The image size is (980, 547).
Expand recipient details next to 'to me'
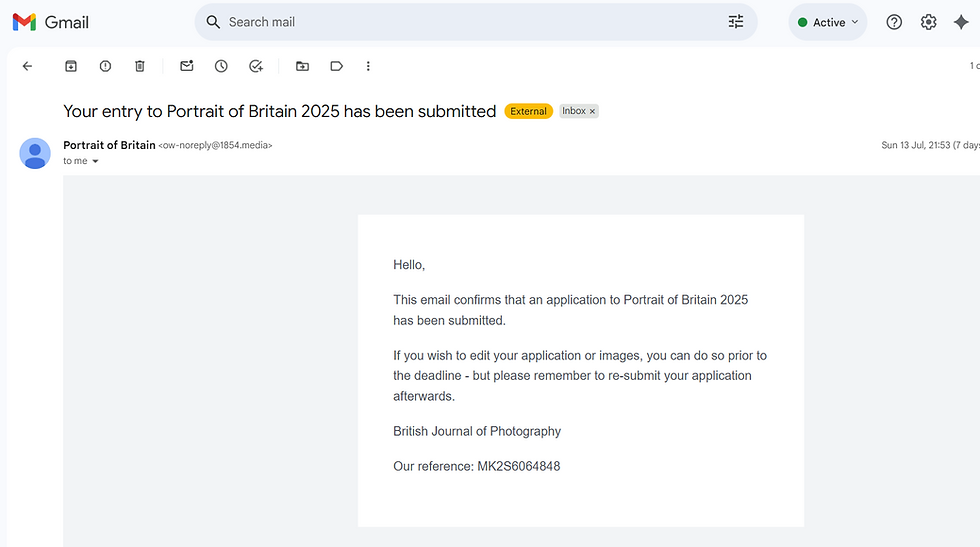click(96, 161)
